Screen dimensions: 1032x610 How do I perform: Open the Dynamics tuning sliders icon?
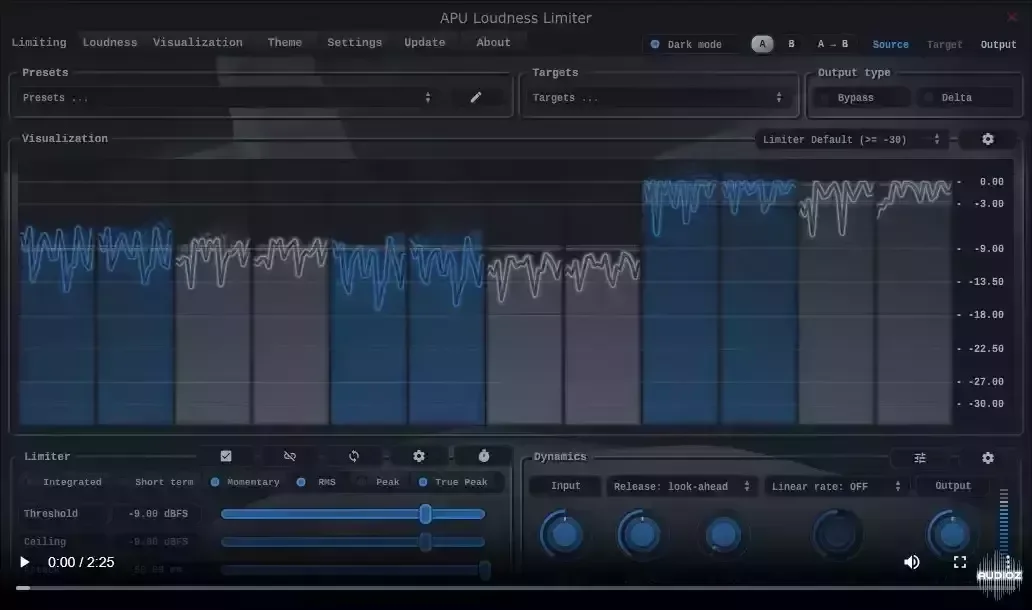pyautogui.click(x=920, y=457)
